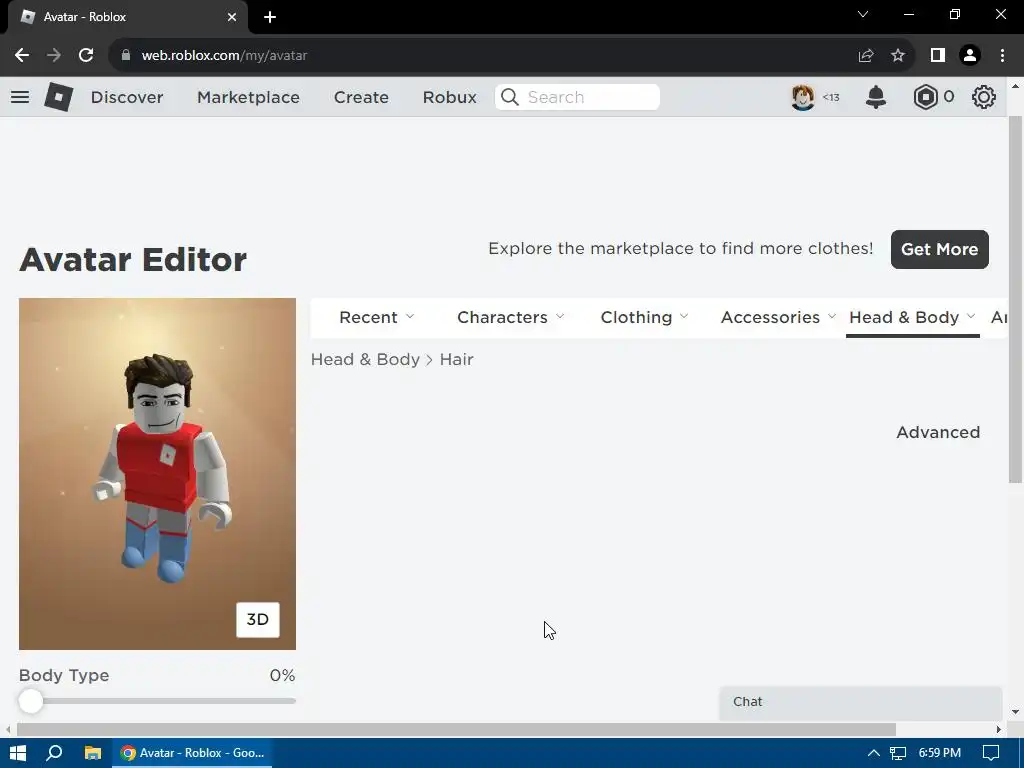Screen dimensions: 1024x768
Task: Open the Windows Start menu
Action: click(18, 753)
